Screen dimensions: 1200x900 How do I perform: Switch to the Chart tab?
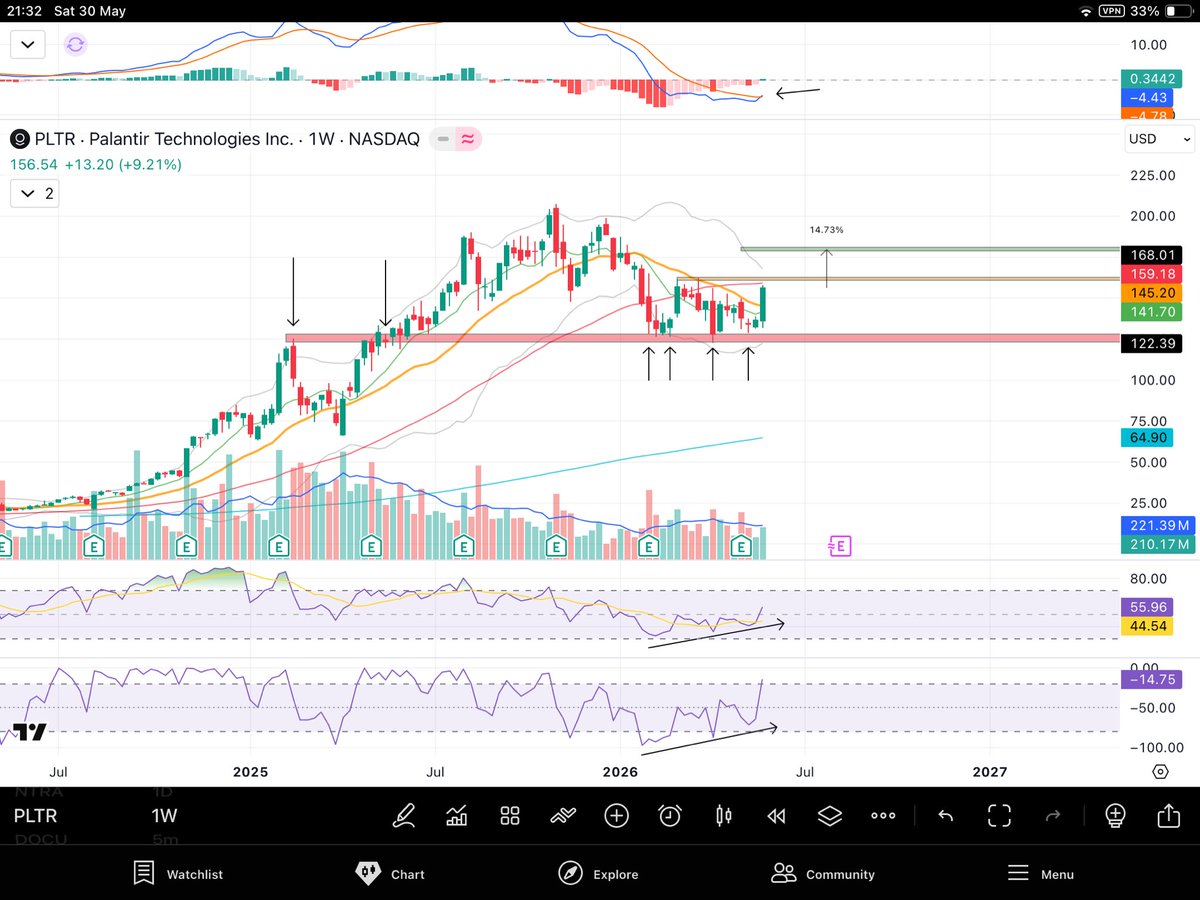point(390,873)
